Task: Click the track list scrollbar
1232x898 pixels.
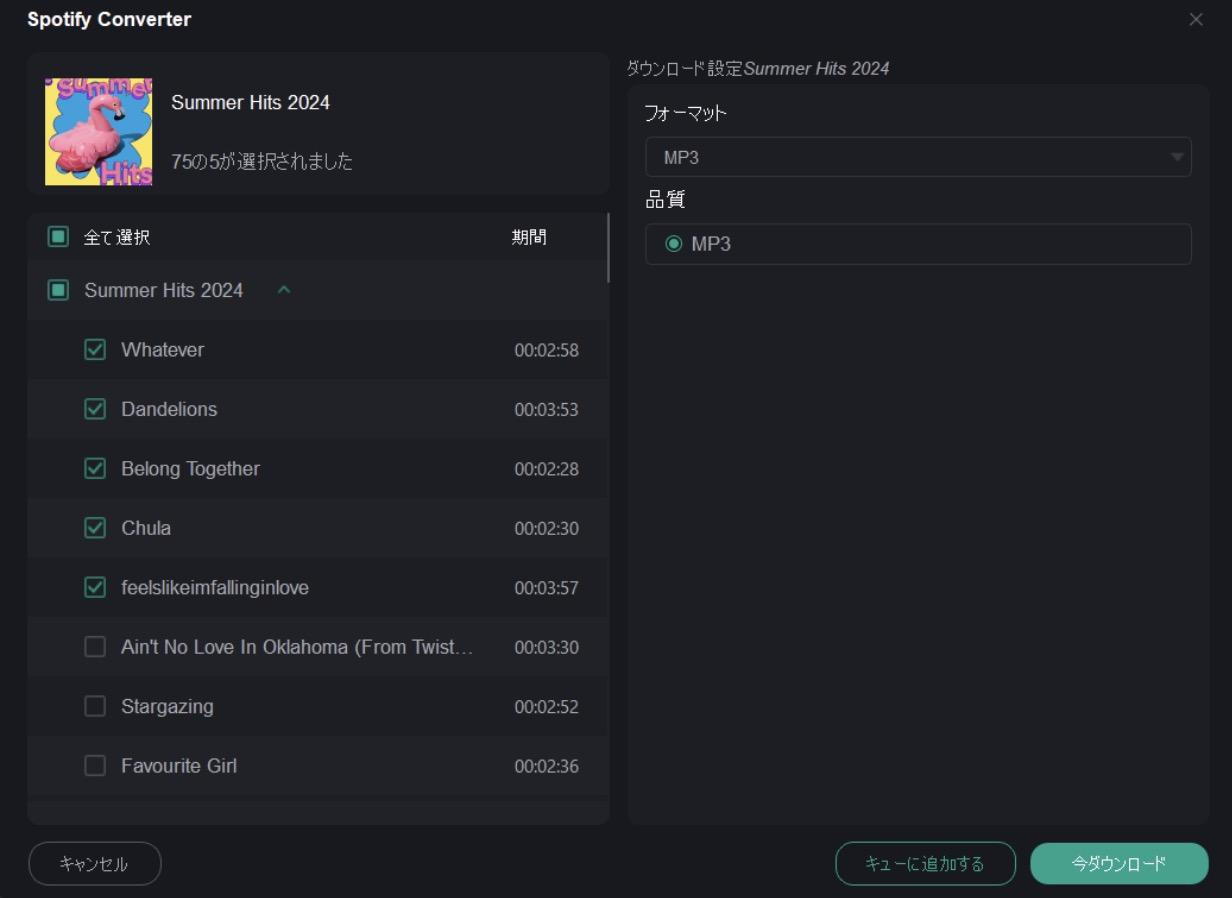Action: coord(608,248)
